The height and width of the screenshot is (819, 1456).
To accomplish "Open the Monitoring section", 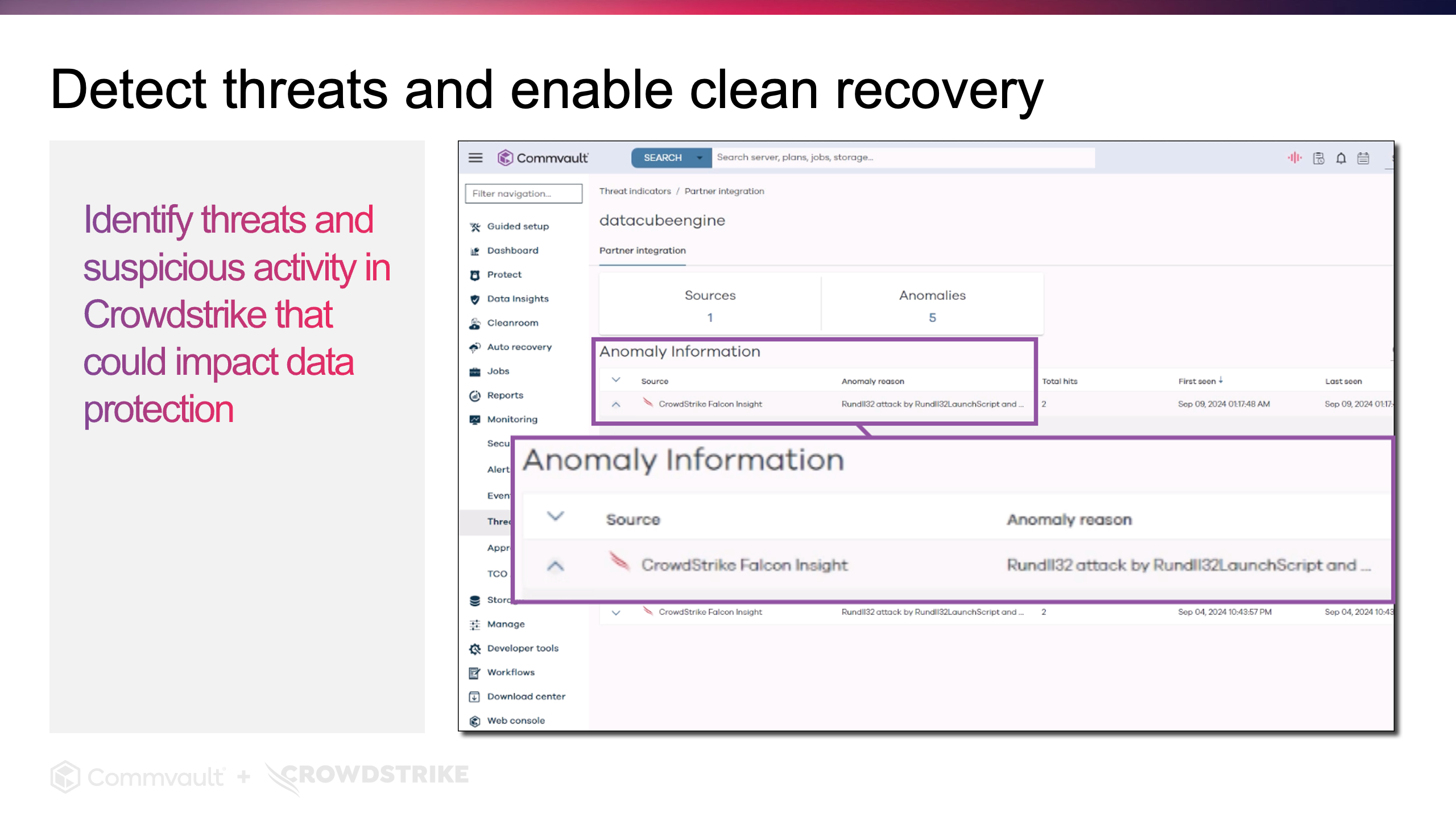I will coord(512,418).
